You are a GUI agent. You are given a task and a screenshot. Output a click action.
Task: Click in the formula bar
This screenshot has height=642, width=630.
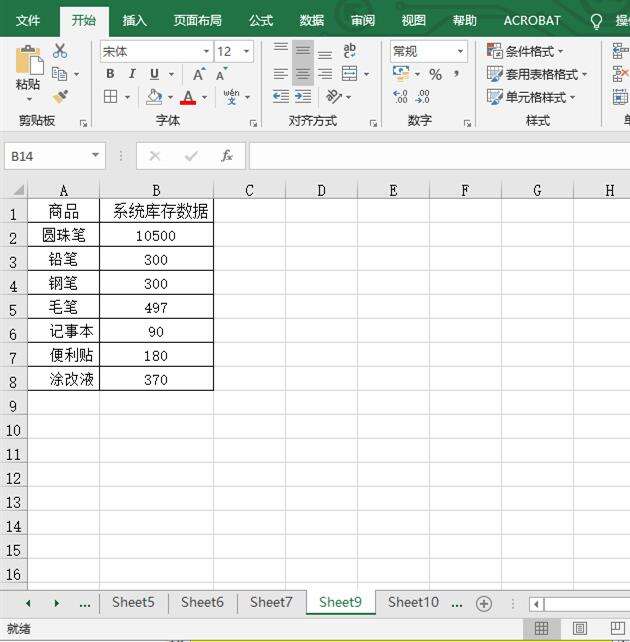pos(439,156)
